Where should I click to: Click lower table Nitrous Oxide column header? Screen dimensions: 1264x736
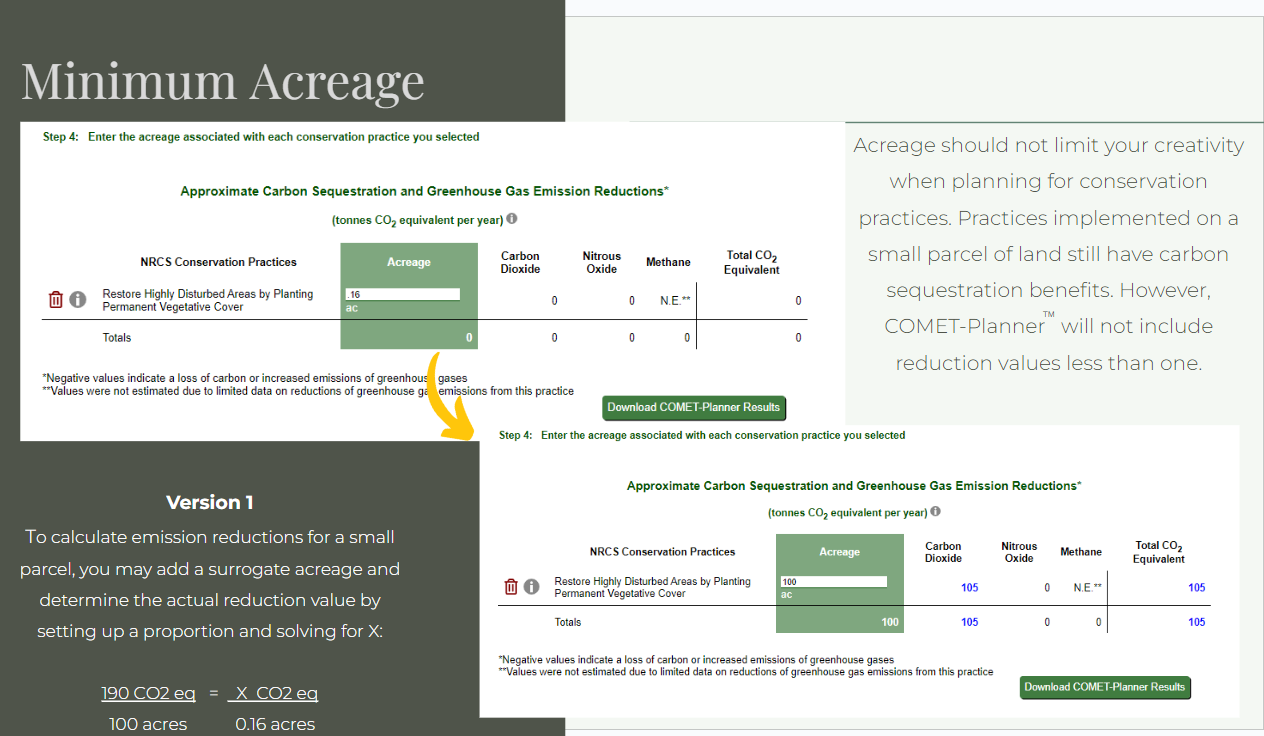[1019, 552]
